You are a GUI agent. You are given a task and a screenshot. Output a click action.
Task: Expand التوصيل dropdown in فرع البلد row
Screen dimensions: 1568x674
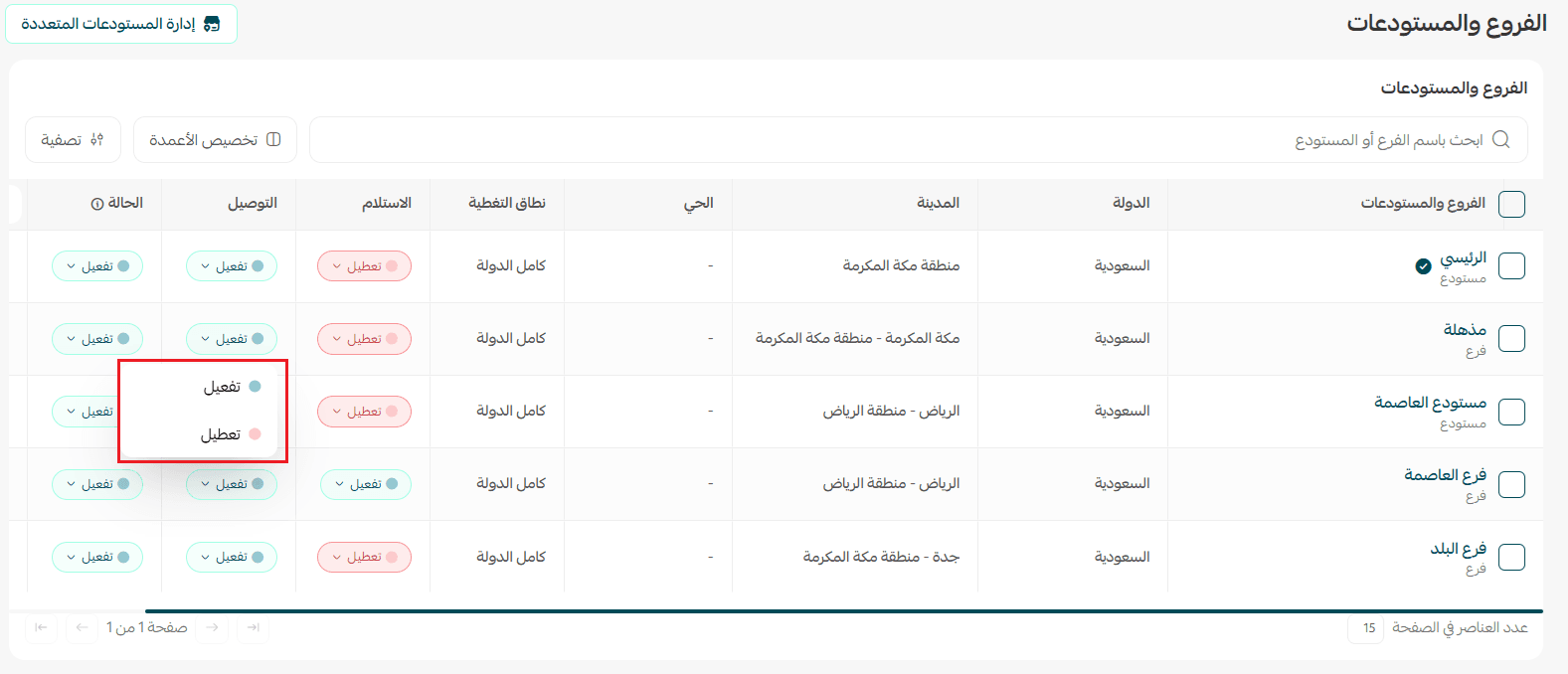pyautogui.click(x=232, y=557)
